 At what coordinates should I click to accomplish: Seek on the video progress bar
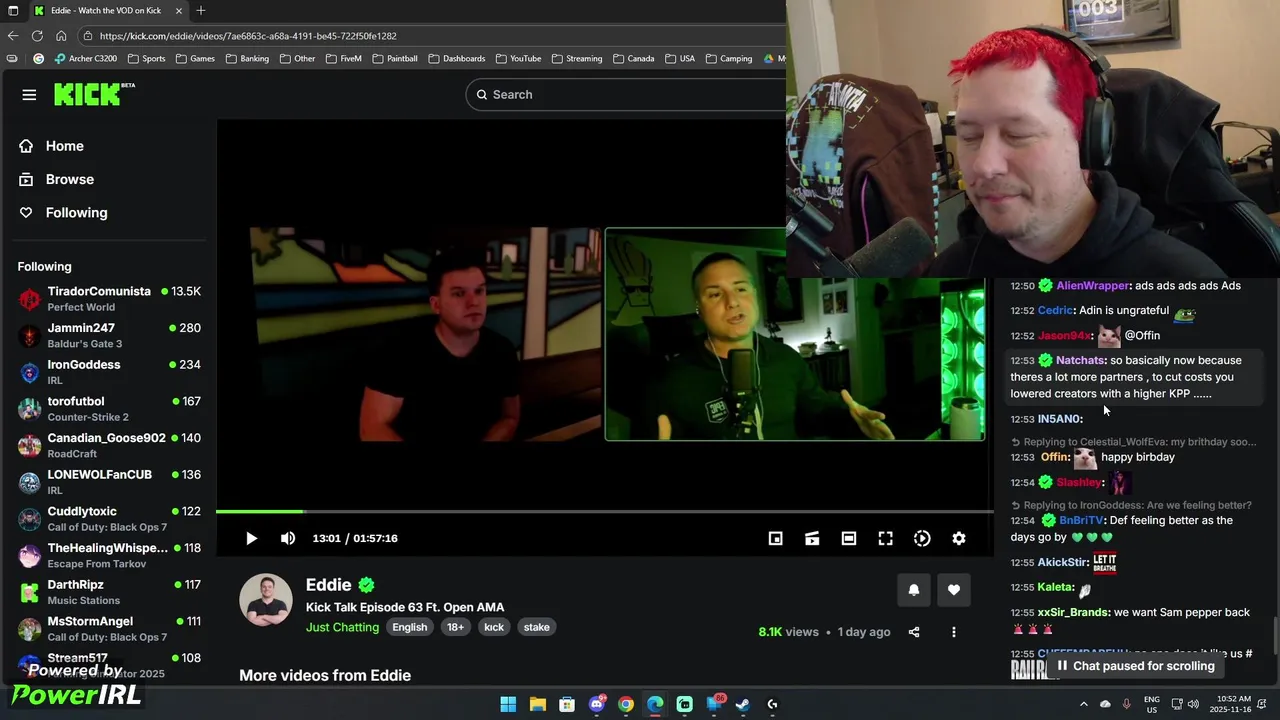point(605,512)
